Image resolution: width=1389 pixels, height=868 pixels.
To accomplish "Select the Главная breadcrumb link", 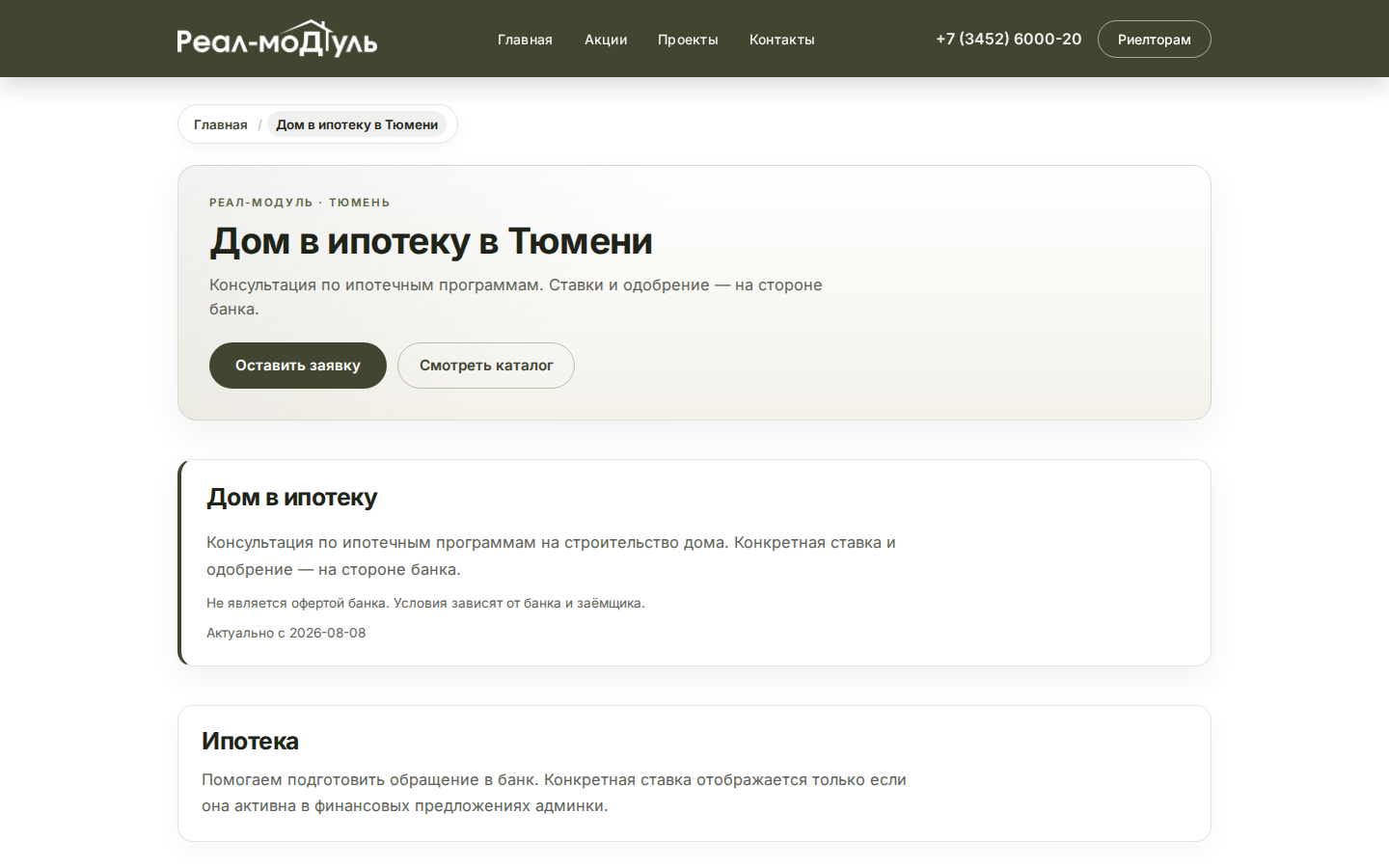I will click(221, 124).
